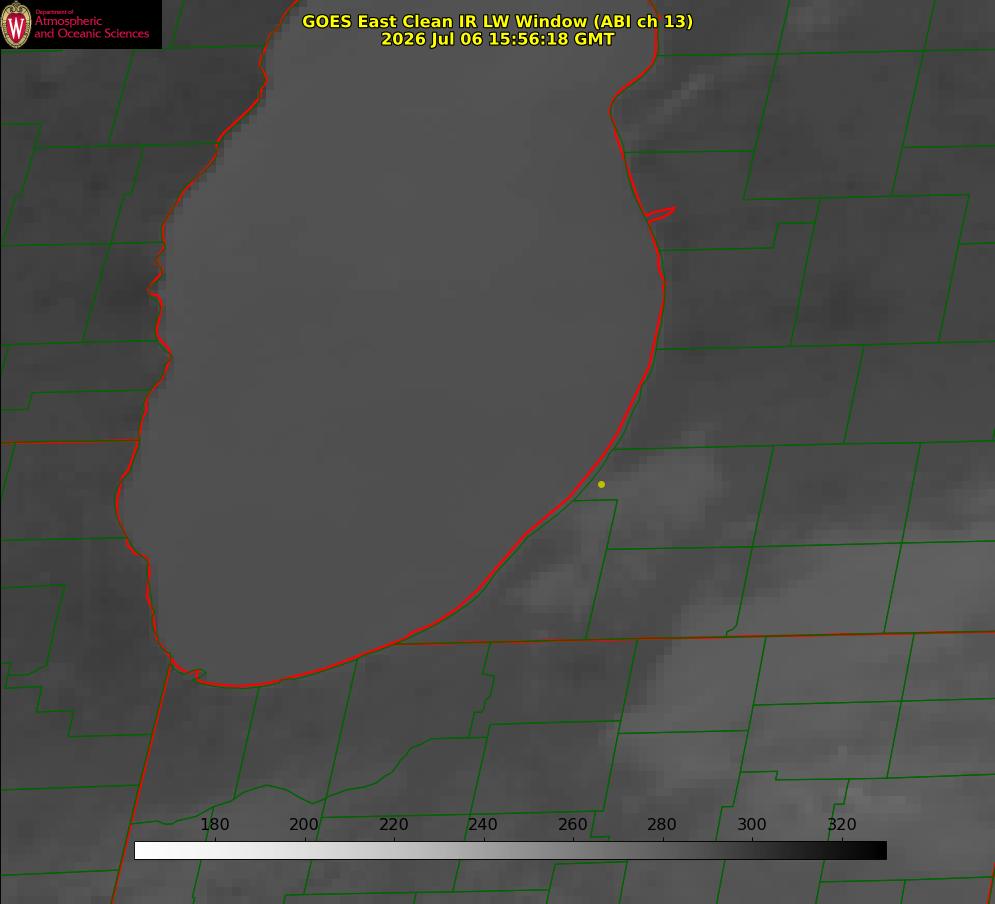Click the GOES East Clean IR title text
This screenshot has height=904, width=995.
pyautogui.click(x=497, y=21)
